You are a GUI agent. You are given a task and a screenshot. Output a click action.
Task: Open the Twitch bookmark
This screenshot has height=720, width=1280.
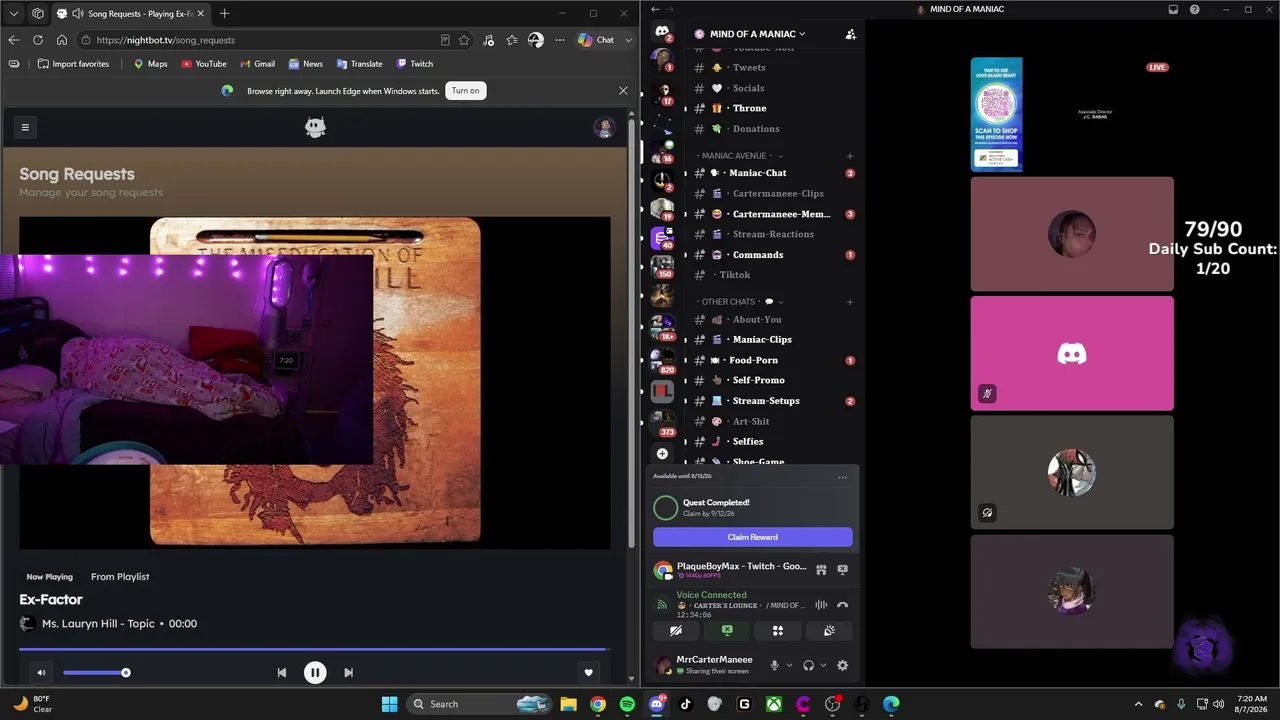click(415, 64)
